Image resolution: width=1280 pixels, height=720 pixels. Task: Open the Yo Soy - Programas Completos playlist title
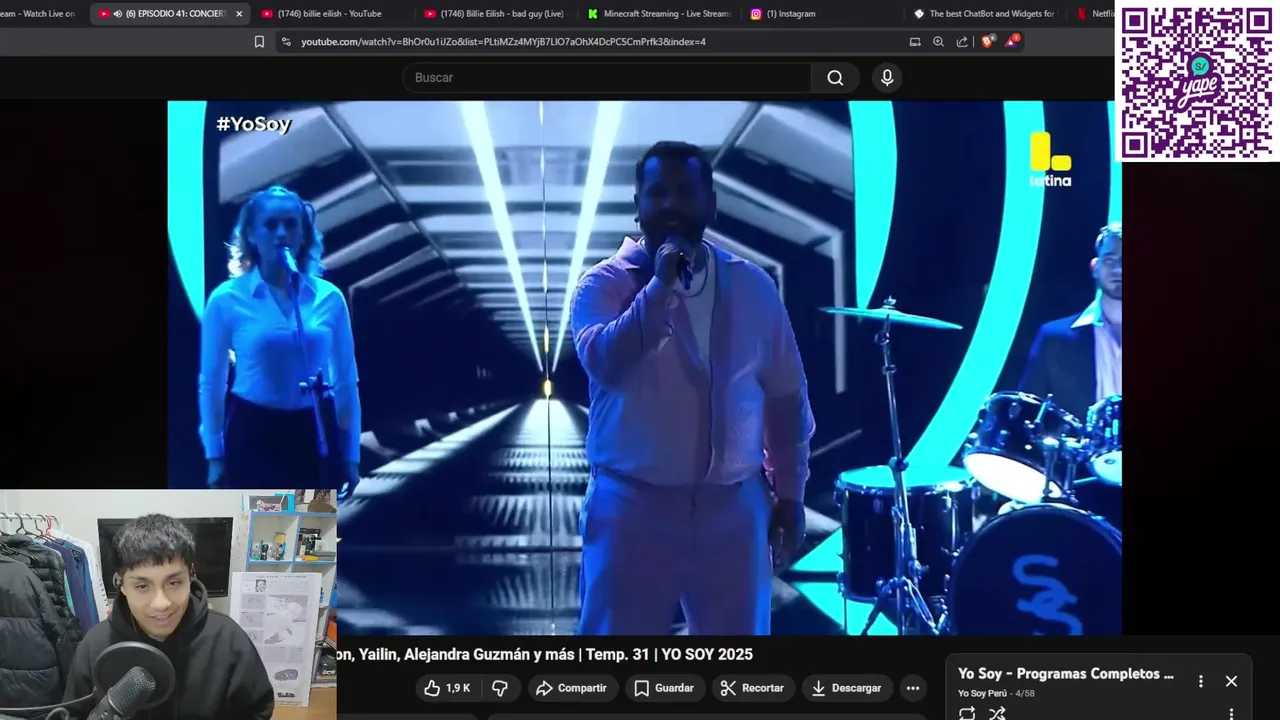pyautogui.click(x=1066, y=674)
